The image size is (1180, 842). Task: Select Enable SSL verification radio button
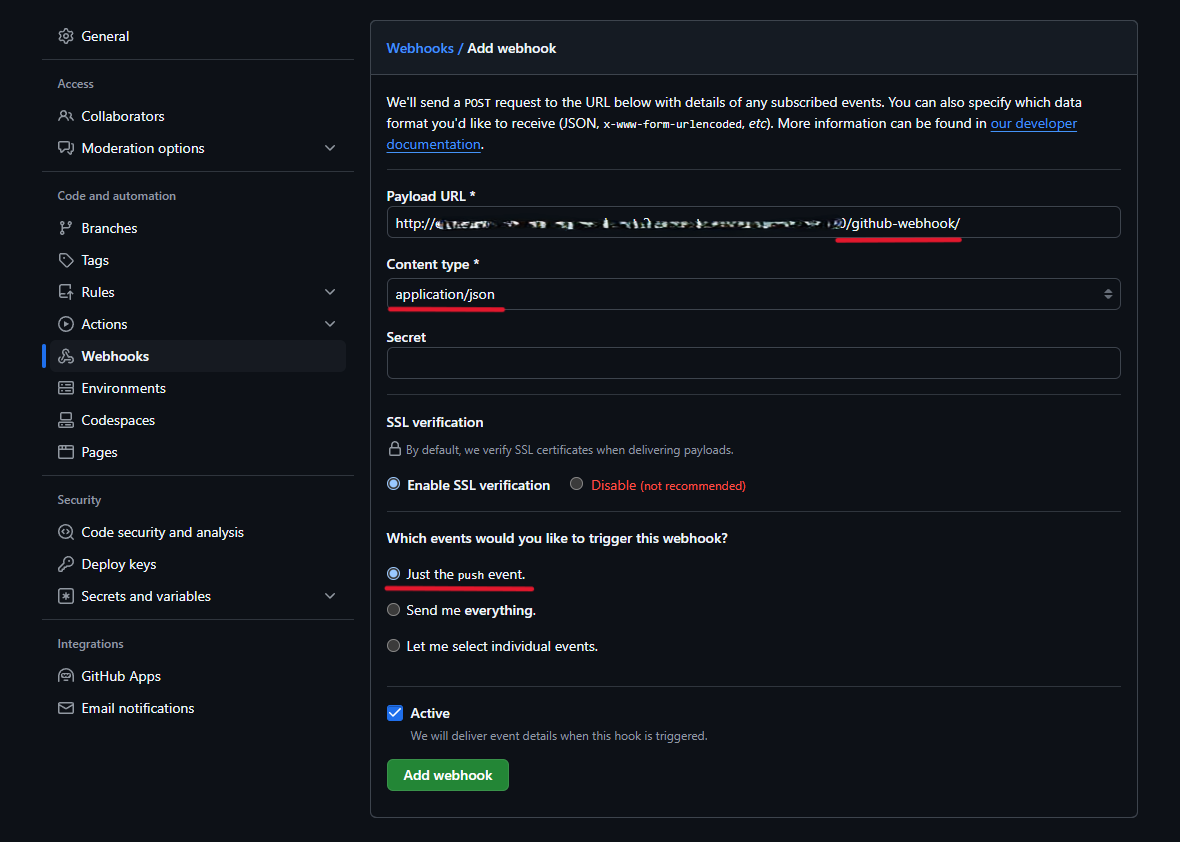coord(394,484)
